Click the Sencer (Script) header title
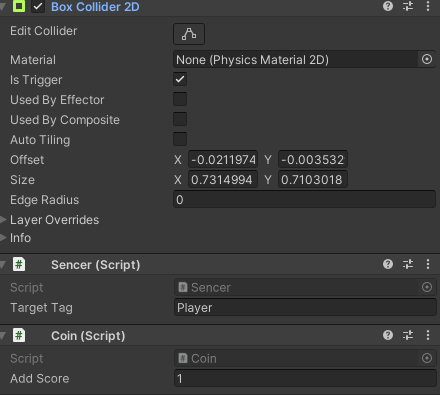 point(96,265)
